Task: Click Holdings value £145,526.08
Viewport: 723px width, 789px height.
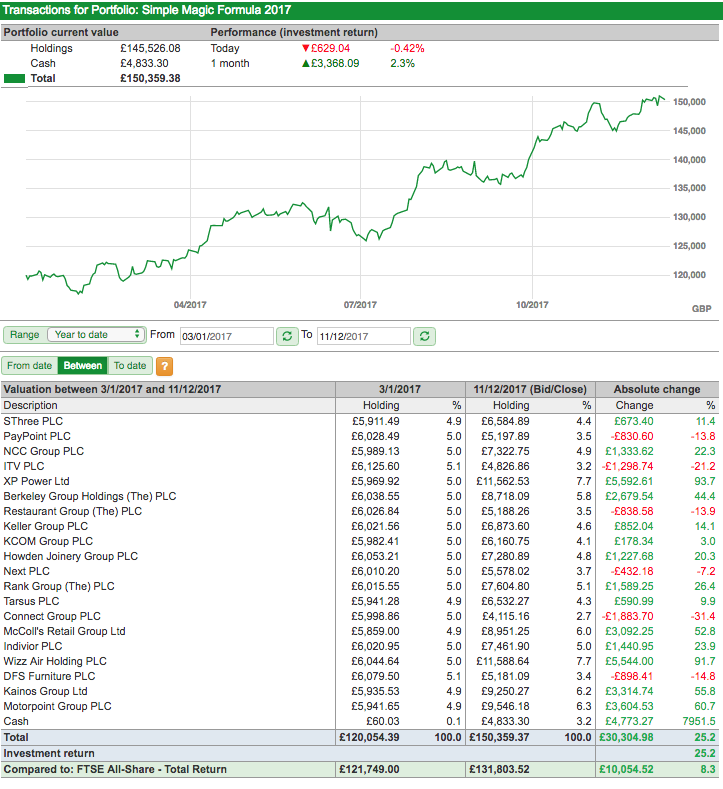Action: pos(150,48)
